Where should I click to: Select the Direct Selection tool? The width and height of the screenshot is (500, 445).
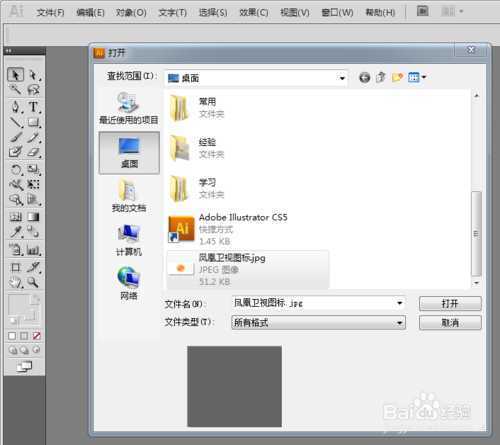point(33,75)
